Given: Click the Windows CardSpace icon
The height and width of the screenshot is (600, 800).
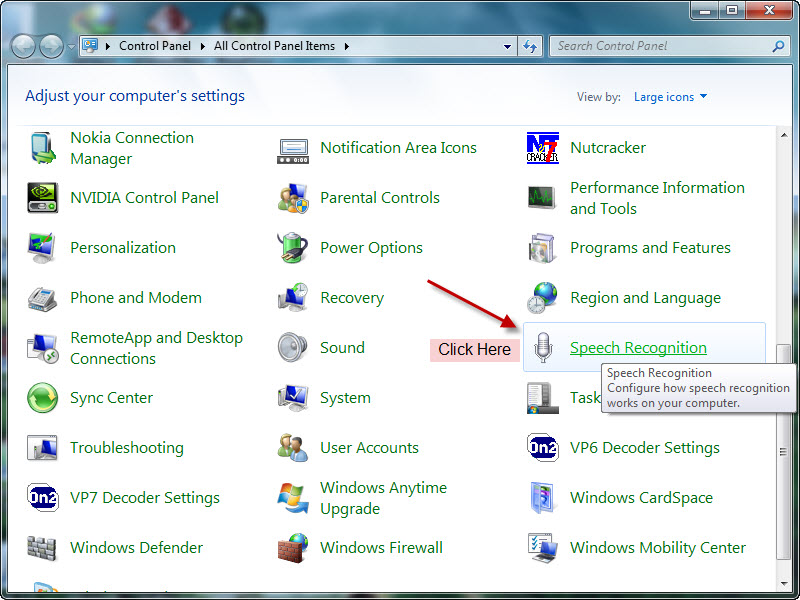Looking at the screenshot, I should 541,497.
